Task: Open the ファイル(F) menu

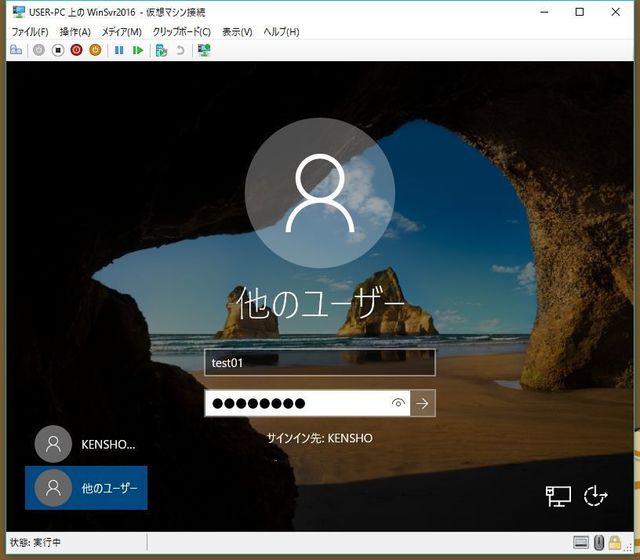Action: [29, 32]
